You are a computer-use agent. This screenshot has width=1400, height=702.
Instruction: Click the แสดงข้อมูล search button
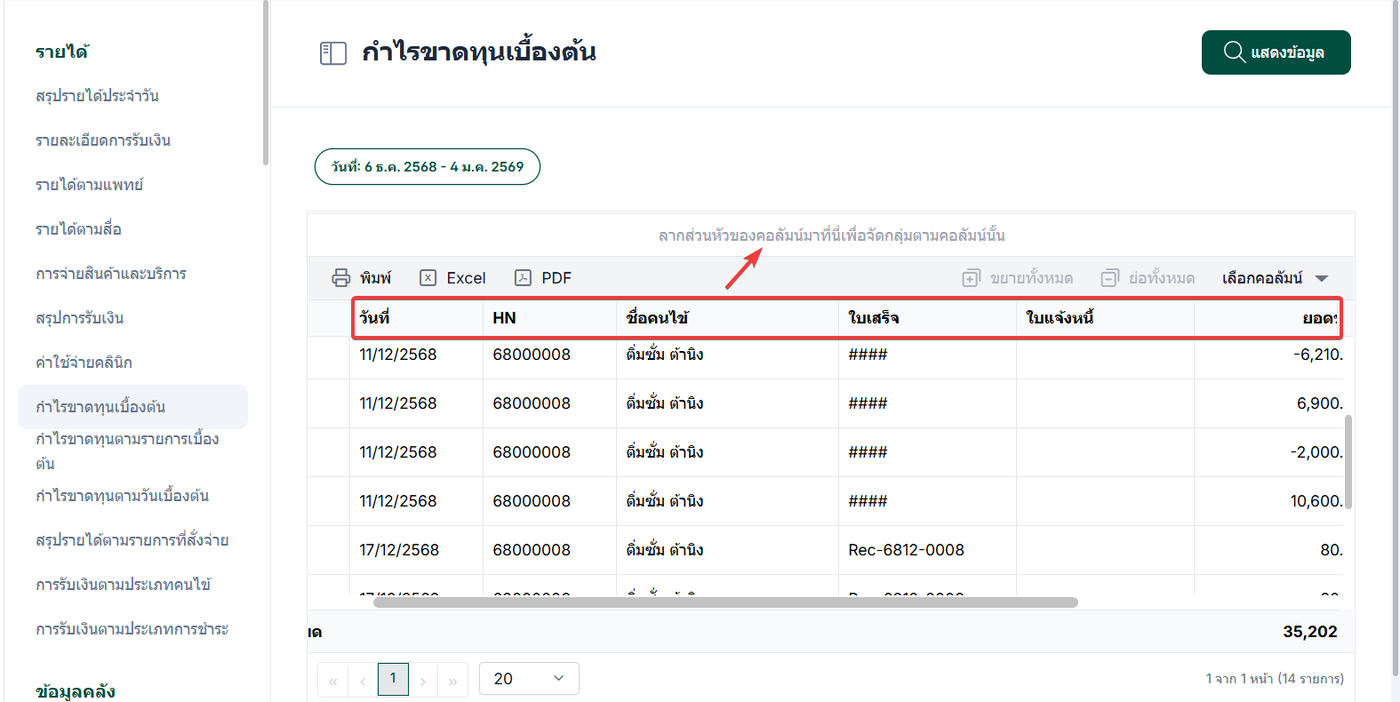click(x=1276, y=52)
